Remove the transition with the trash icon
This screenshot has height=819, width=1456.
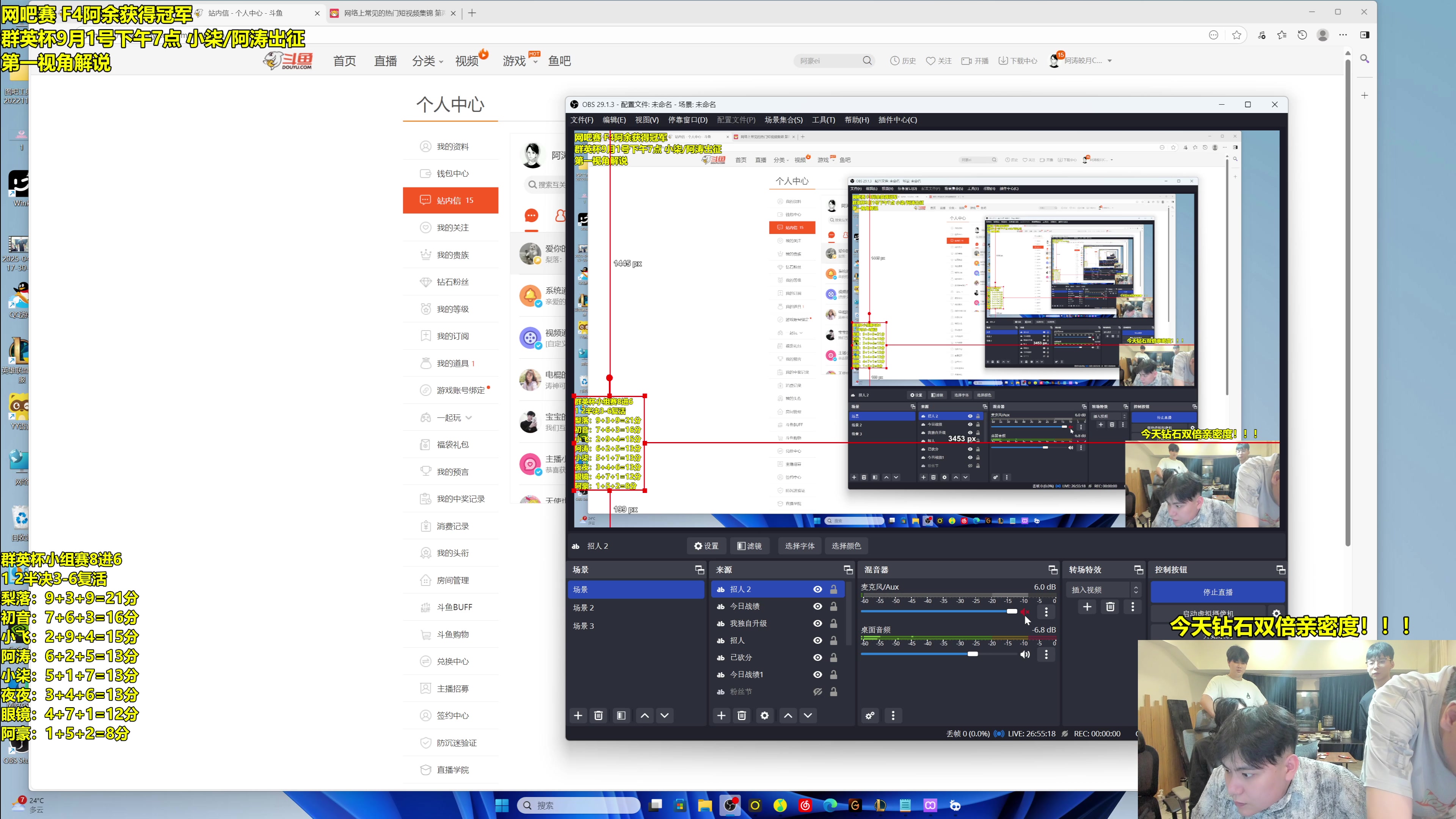point(1110,607)
